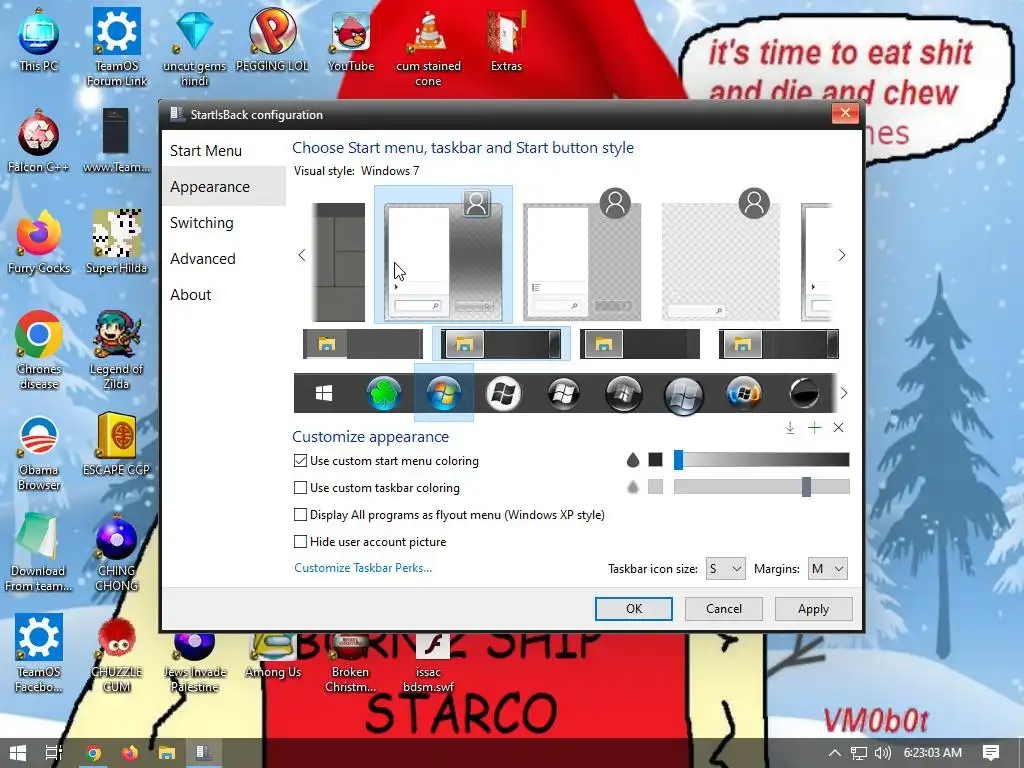Open the Taskbar icon size dropdown
The width and height of the screenshot is (1024, 768).
725,569
